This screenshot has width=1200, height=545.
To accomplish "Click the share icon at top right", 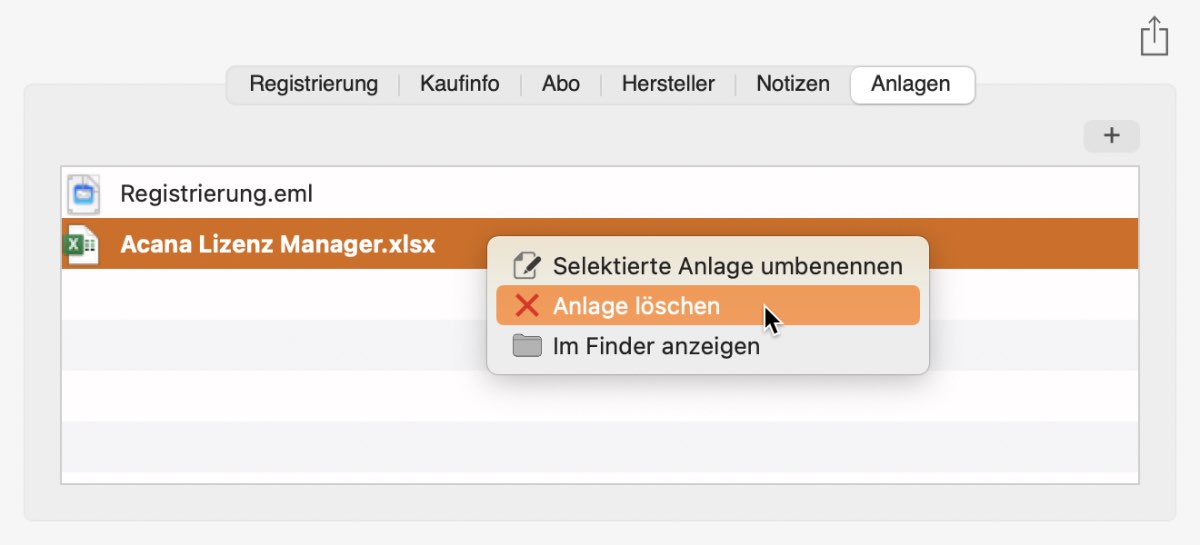I will pos(1154,35).
